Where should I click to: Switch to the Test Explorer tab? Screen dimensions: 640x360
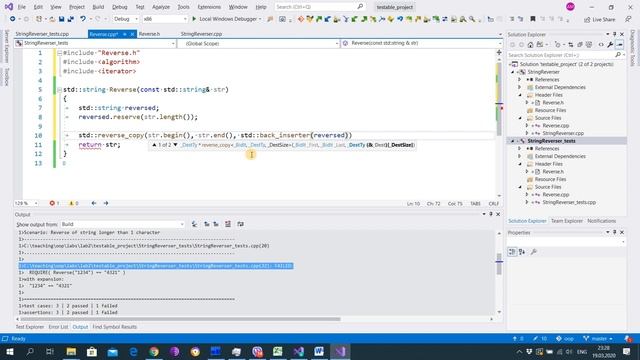[x=30, y=327]
